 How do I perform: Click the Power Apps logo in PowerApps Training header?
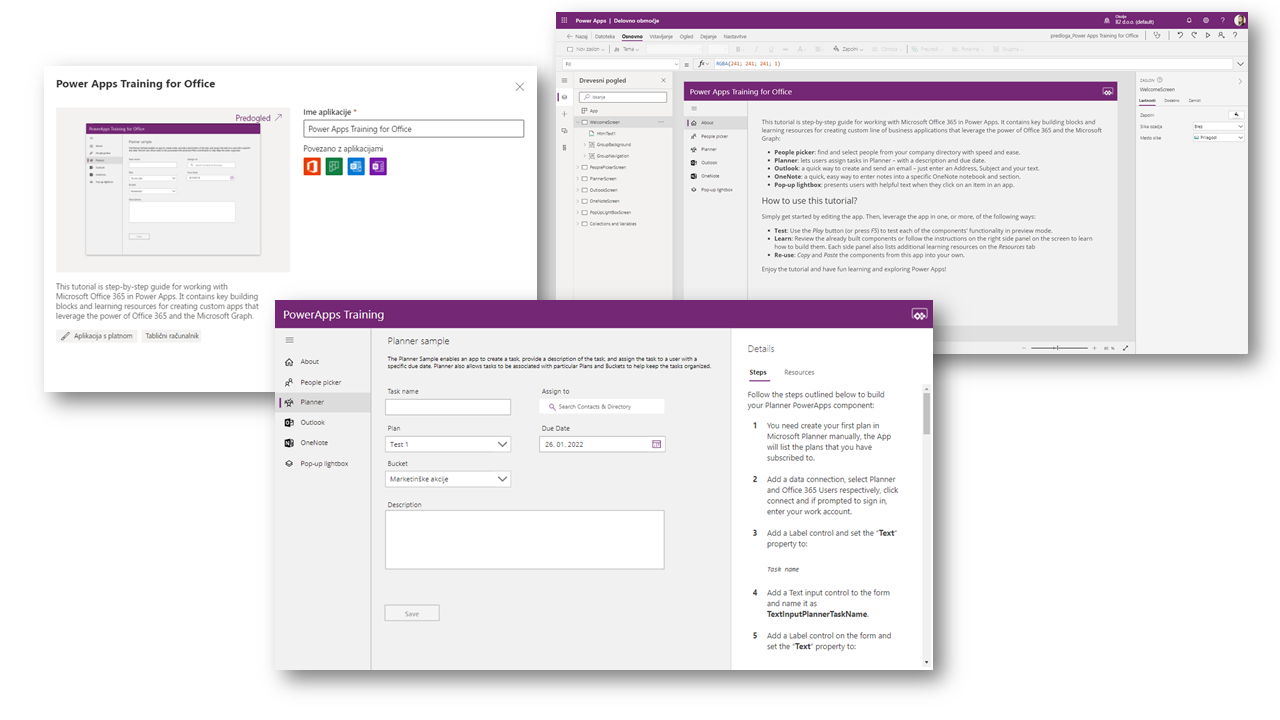coord(919,315)
